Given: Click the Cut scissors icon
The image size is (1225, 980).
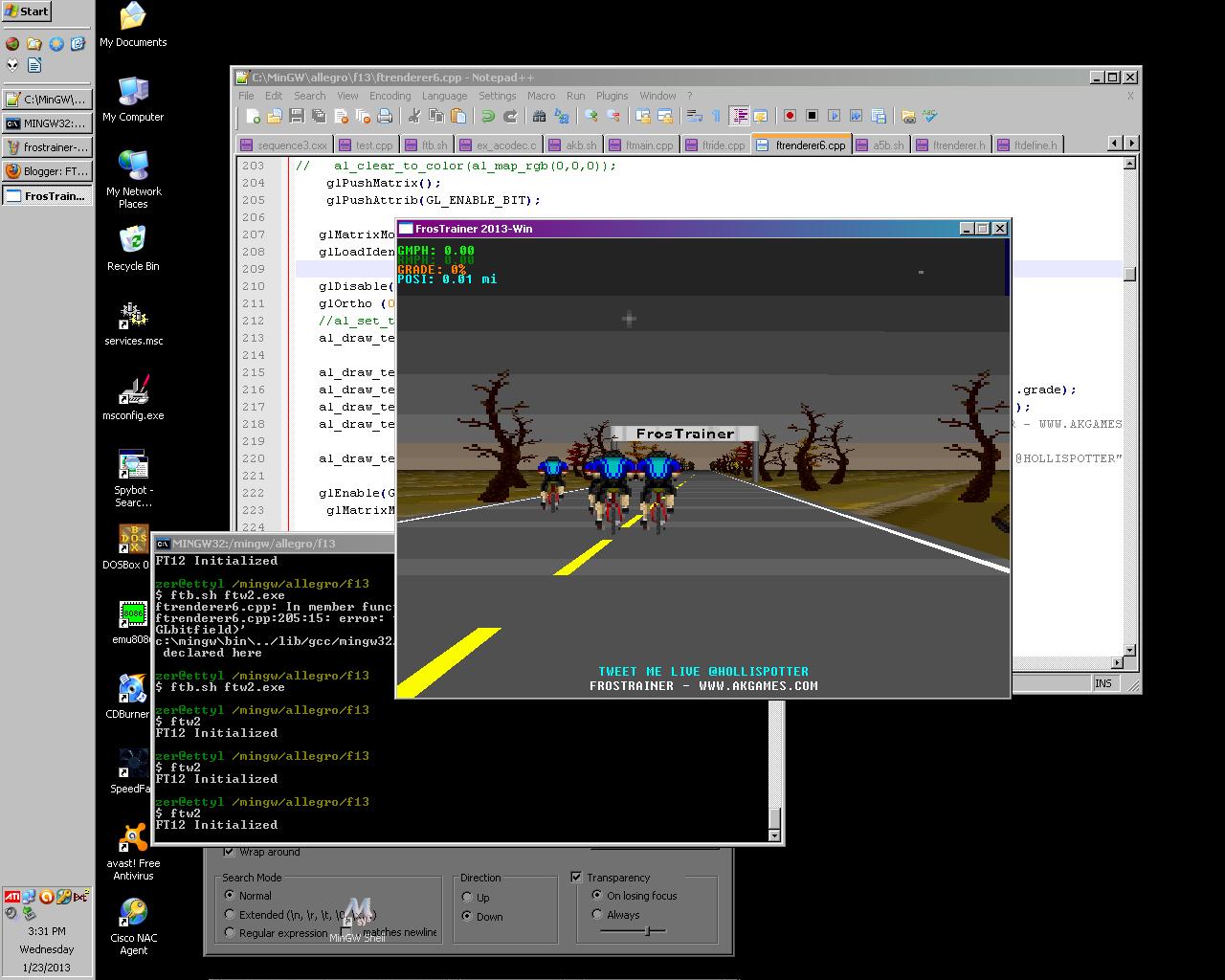Looking at the screenshot, I should tap(414, 116).
